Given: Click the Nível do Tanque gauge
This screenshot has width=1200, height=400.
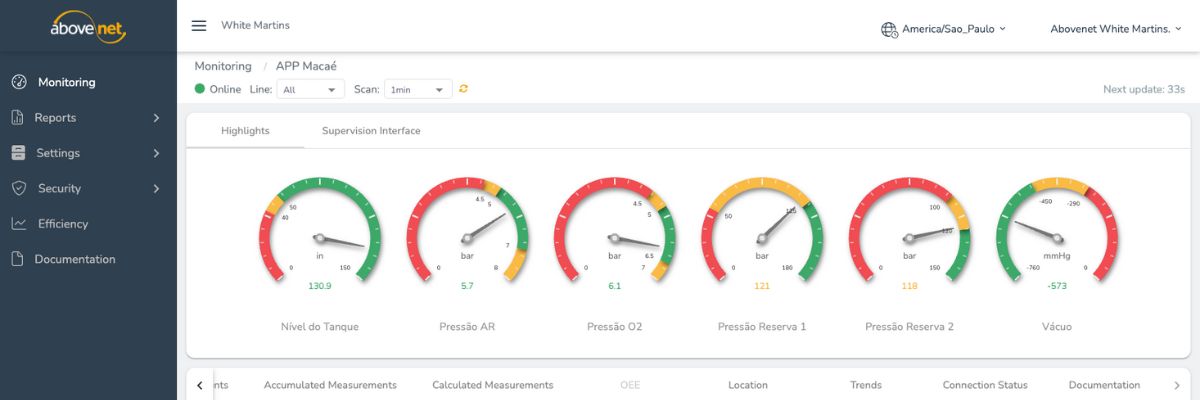Looking at the screenshot, I should [320, 230].
